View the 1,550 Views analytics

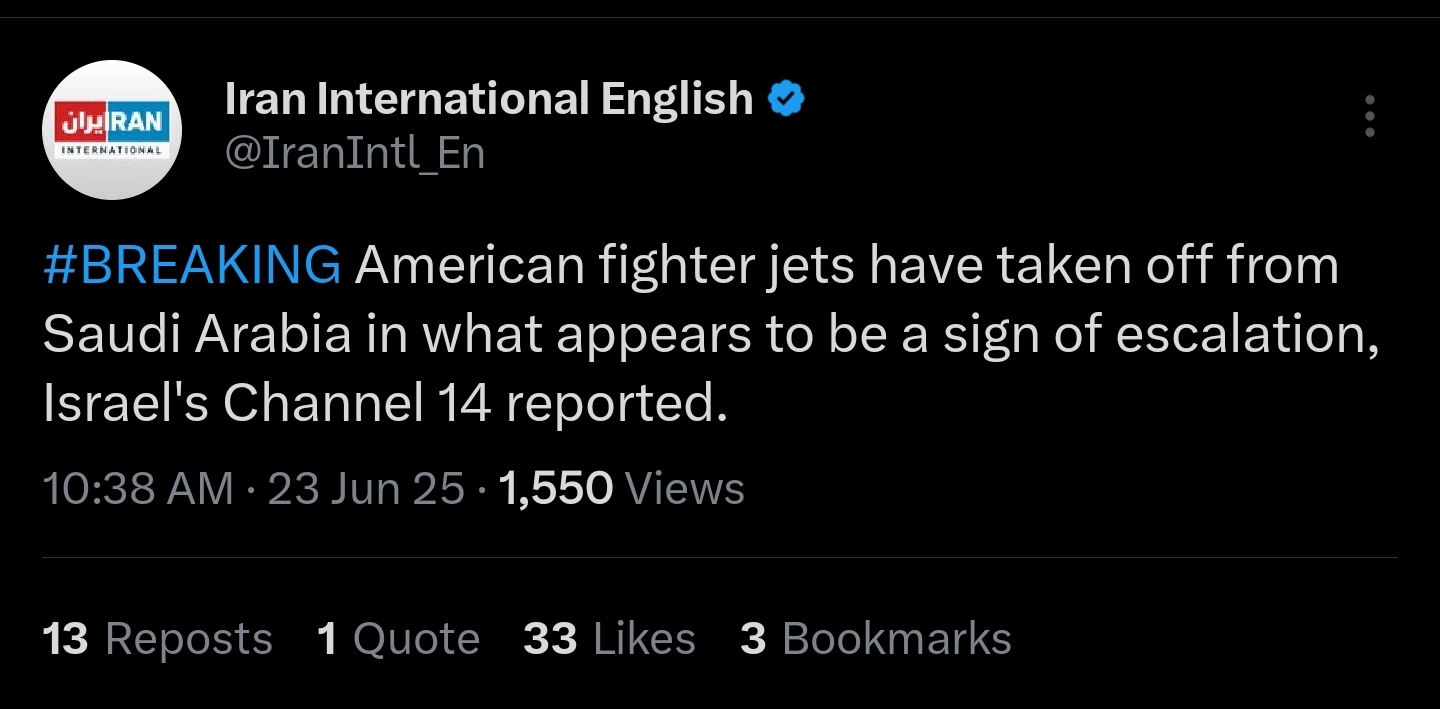click(x=621, y=489)
